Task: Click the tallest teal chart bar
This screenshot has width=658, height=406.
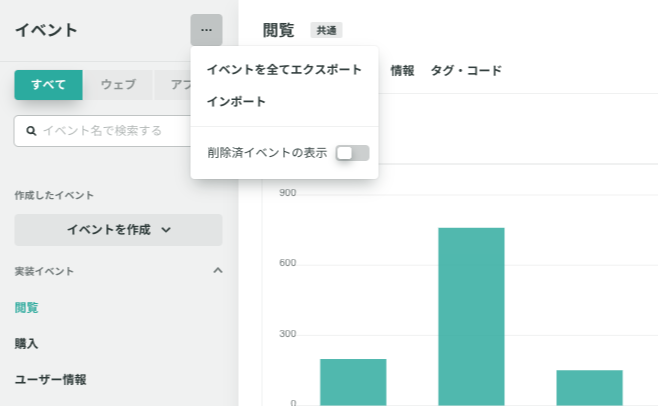Action: (x=471, y=317)
